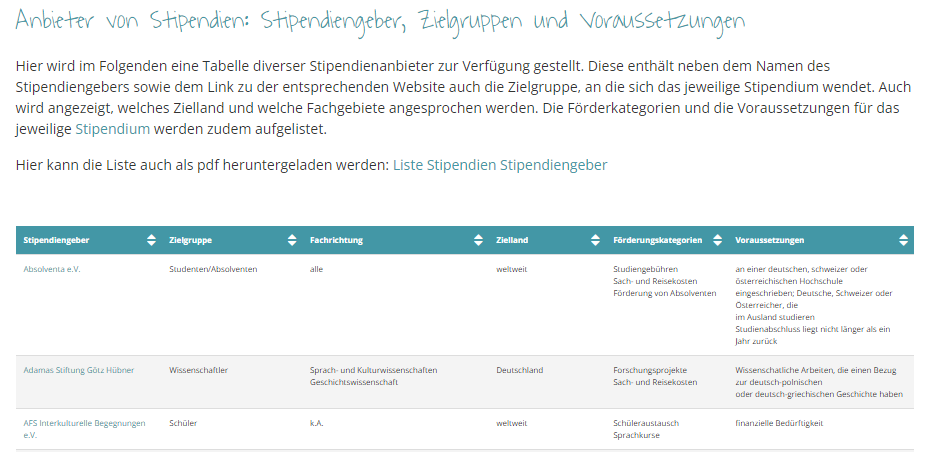Sort table by Stipendiengeber column arrows
The width and height of the screenshot is (935, 452).
pos(151,240)
